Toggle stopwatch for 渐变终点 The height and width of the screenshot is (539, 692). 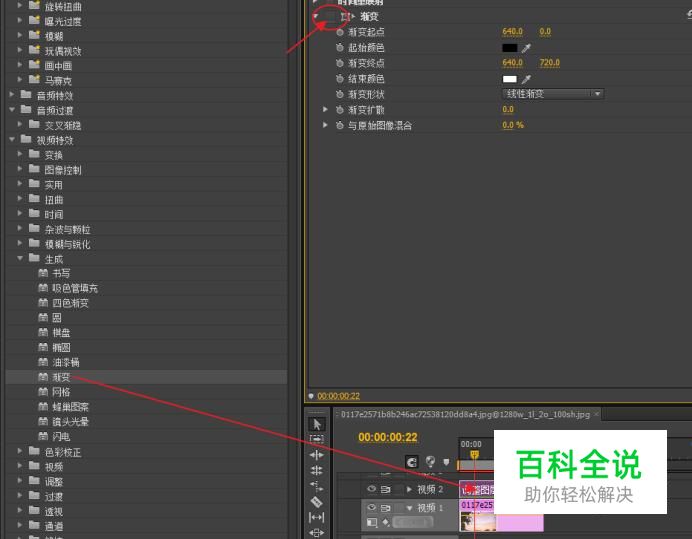[339, 63]
